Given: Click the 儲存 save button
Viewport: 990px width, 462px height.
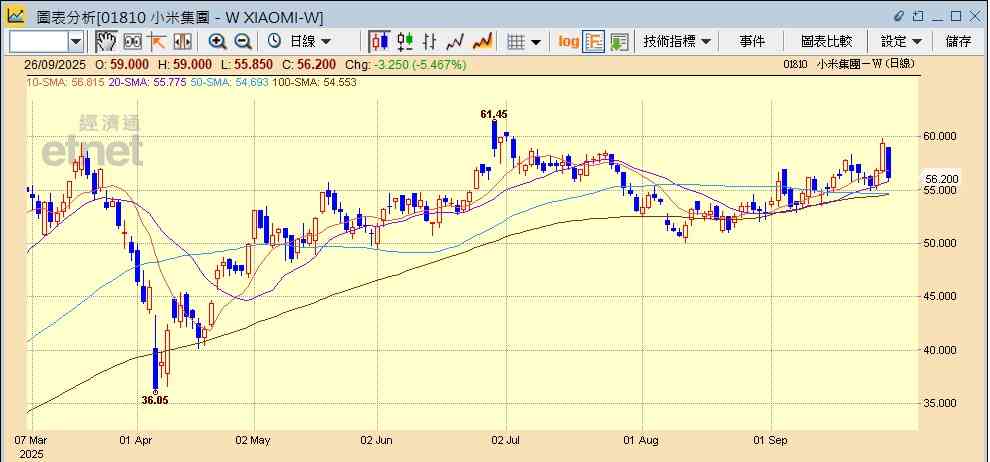Looking at the screenshot, I should (x=958, y=42).
